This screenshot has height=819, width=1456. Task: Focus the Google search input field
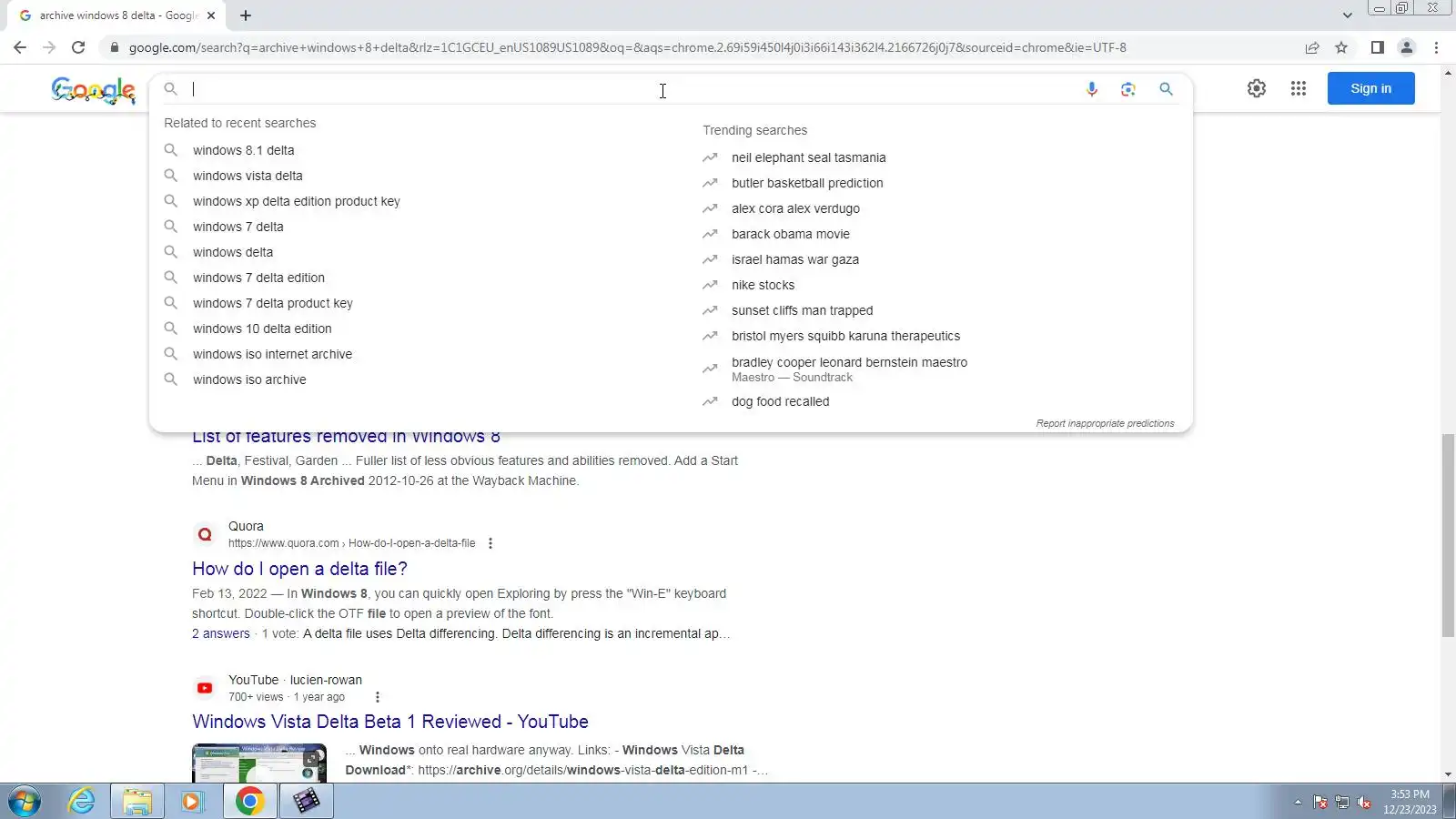[x=632, y=89]
